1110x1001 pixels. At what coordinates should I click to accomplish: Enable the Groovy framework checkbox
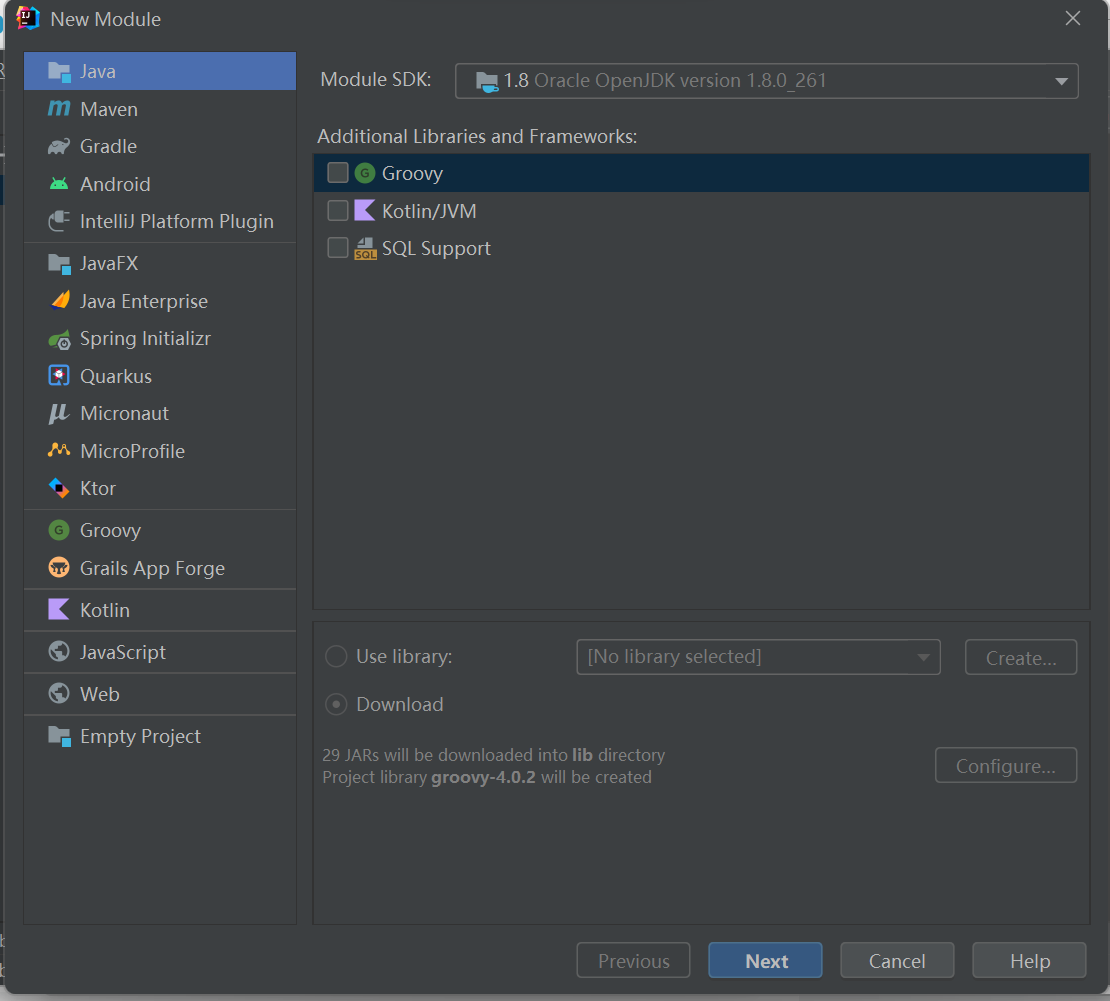[x=338, y=173]
